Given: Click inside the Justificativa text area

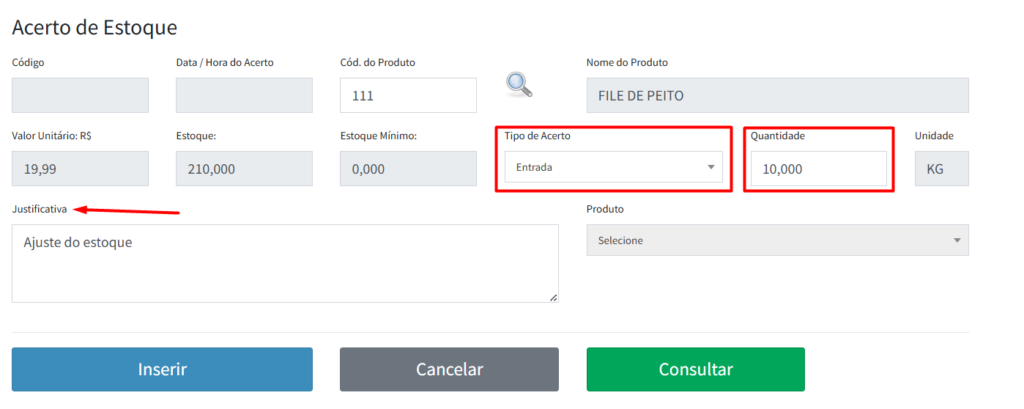Looking at the screenshot, I should [x=285, y=263].
